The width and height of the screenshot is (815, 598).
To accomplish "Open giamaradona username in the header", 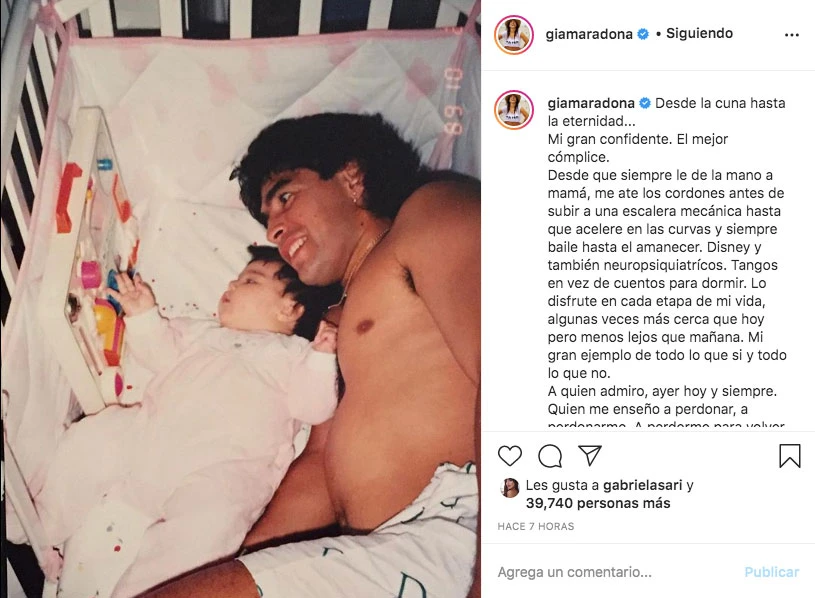I will tap(589, 34).
